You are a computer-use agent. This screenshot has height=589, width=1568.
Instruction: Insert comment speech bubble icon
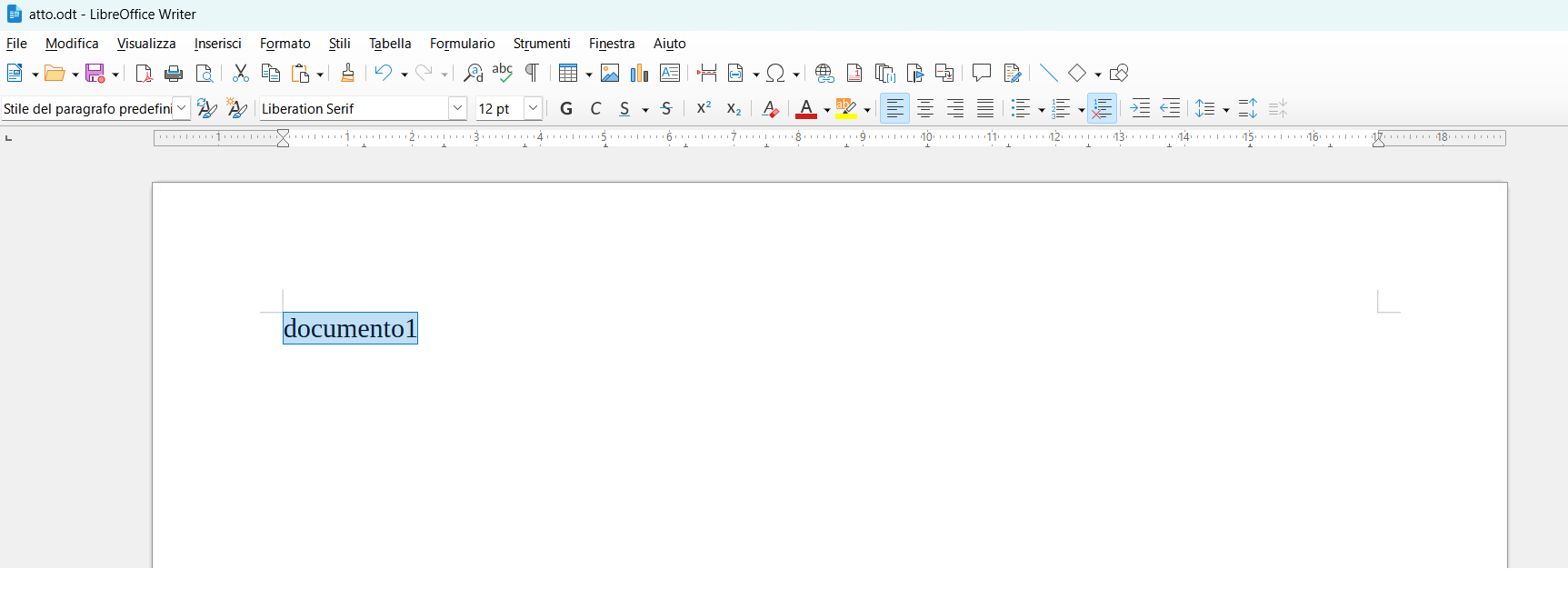pos(982,73)
